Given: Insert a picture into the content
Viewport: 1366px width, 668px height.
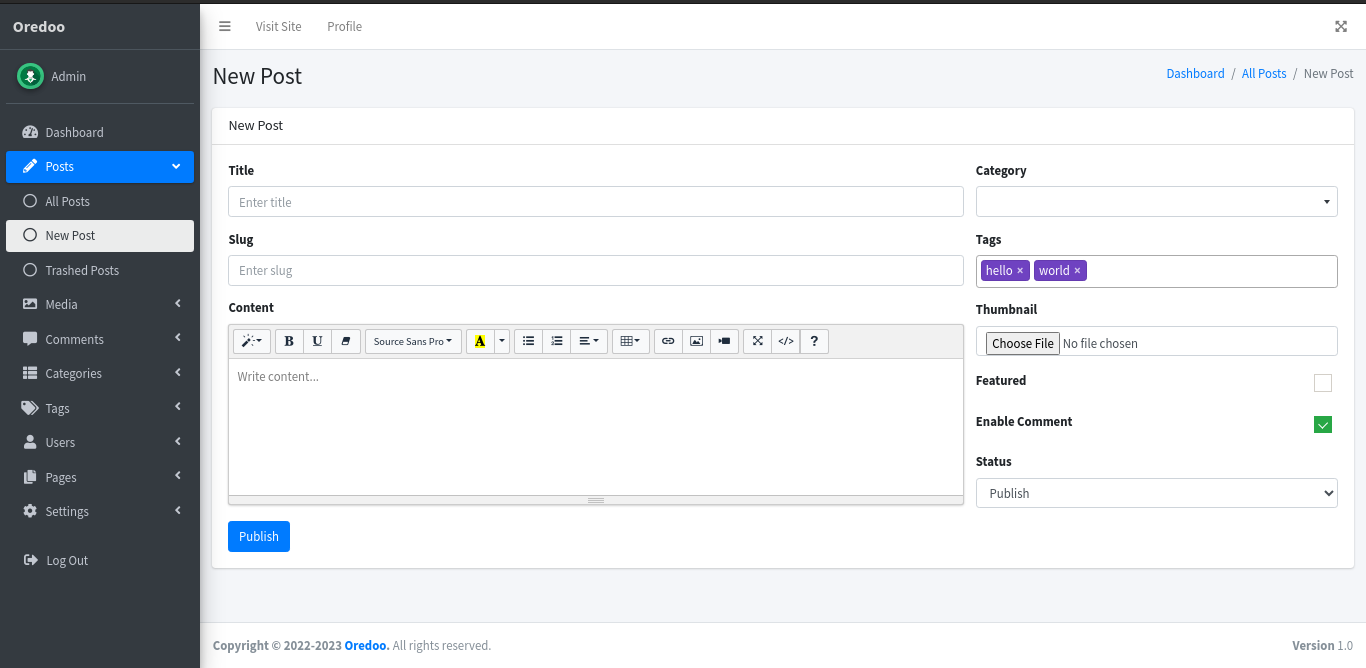Looking at the screenshot, I should (x=696, y=341).
